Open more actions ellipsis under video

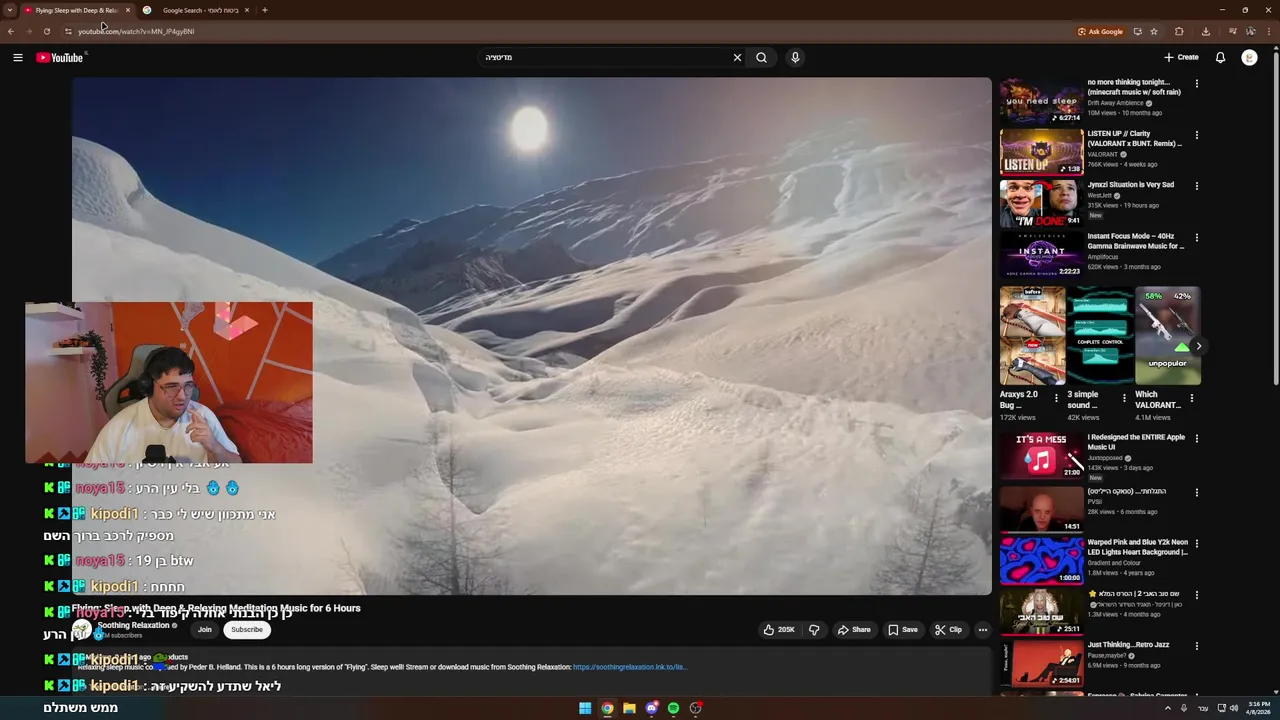983,630
